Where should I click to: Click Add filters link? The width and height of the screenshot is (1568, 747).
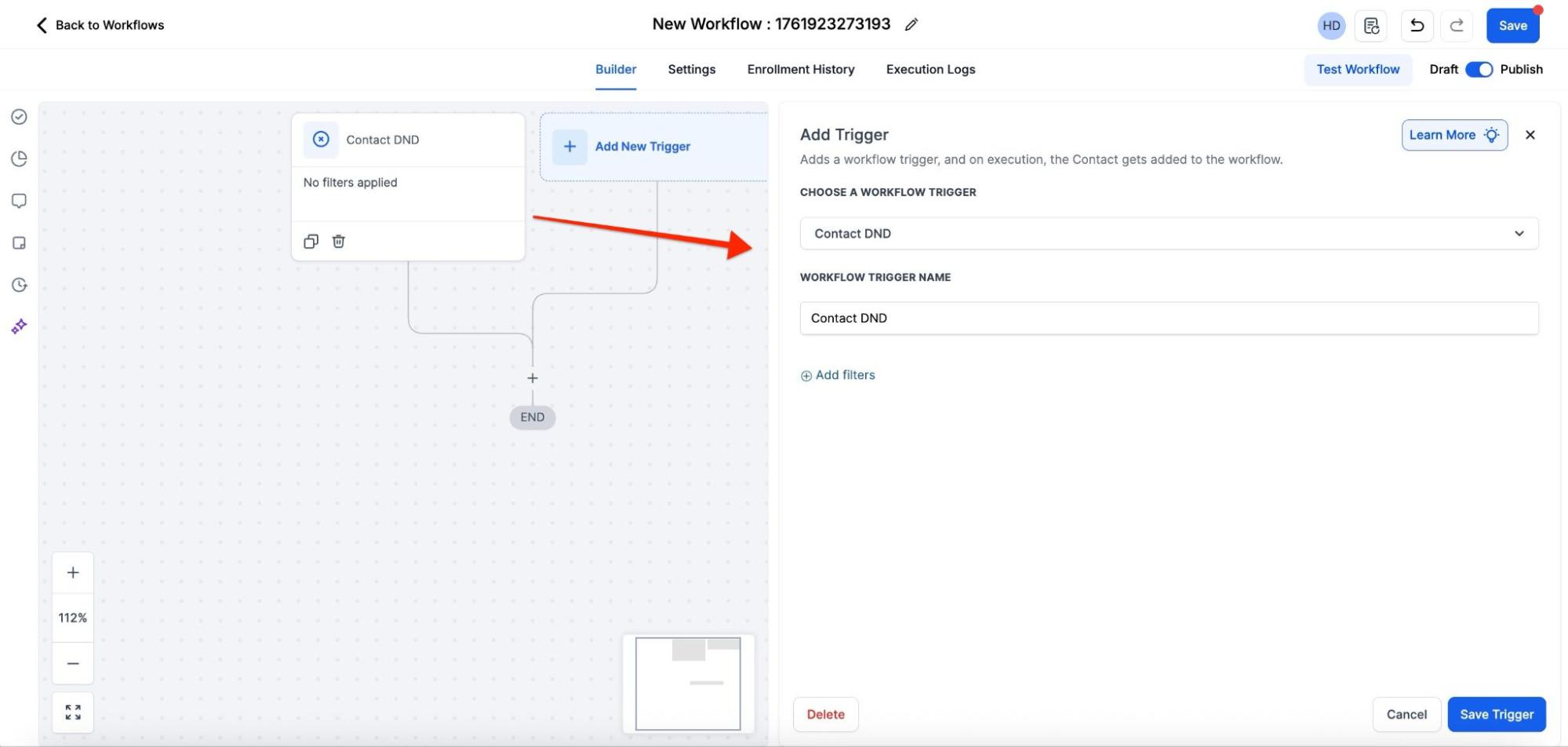click(x=838, y=375)
